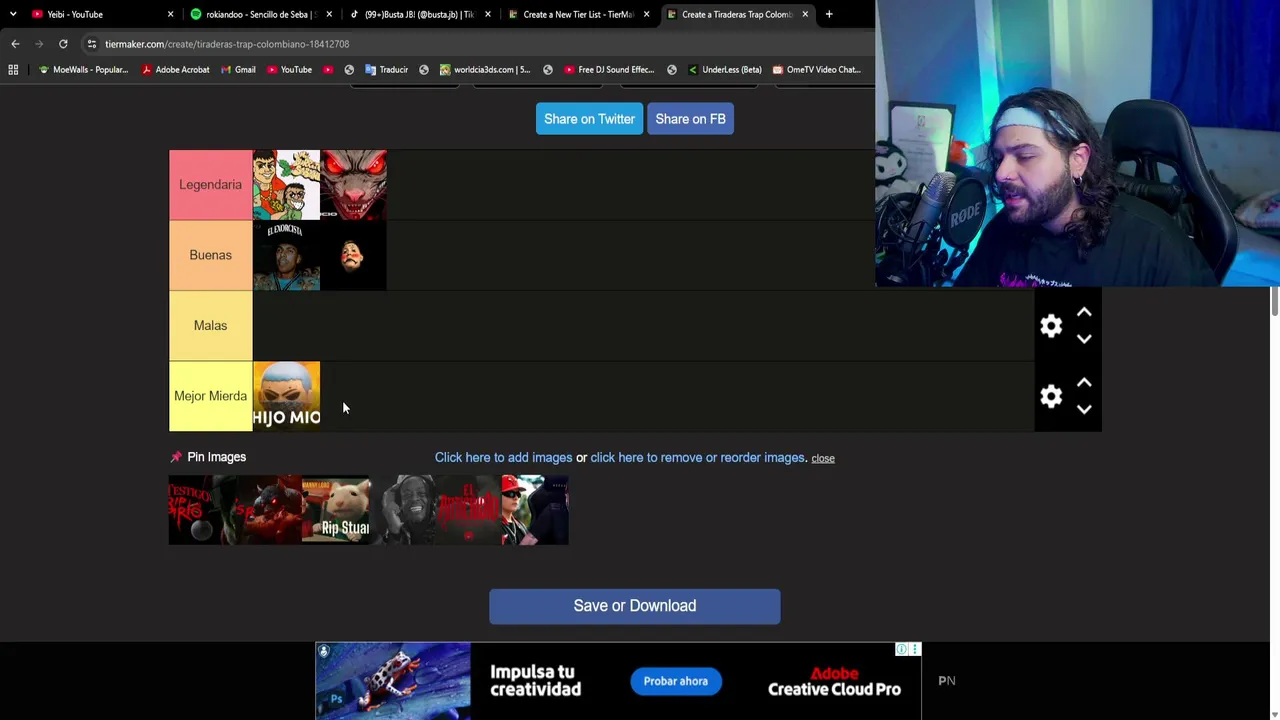
Task: Edit the Mejor Mierda tier label
Action: coord(210,396)
